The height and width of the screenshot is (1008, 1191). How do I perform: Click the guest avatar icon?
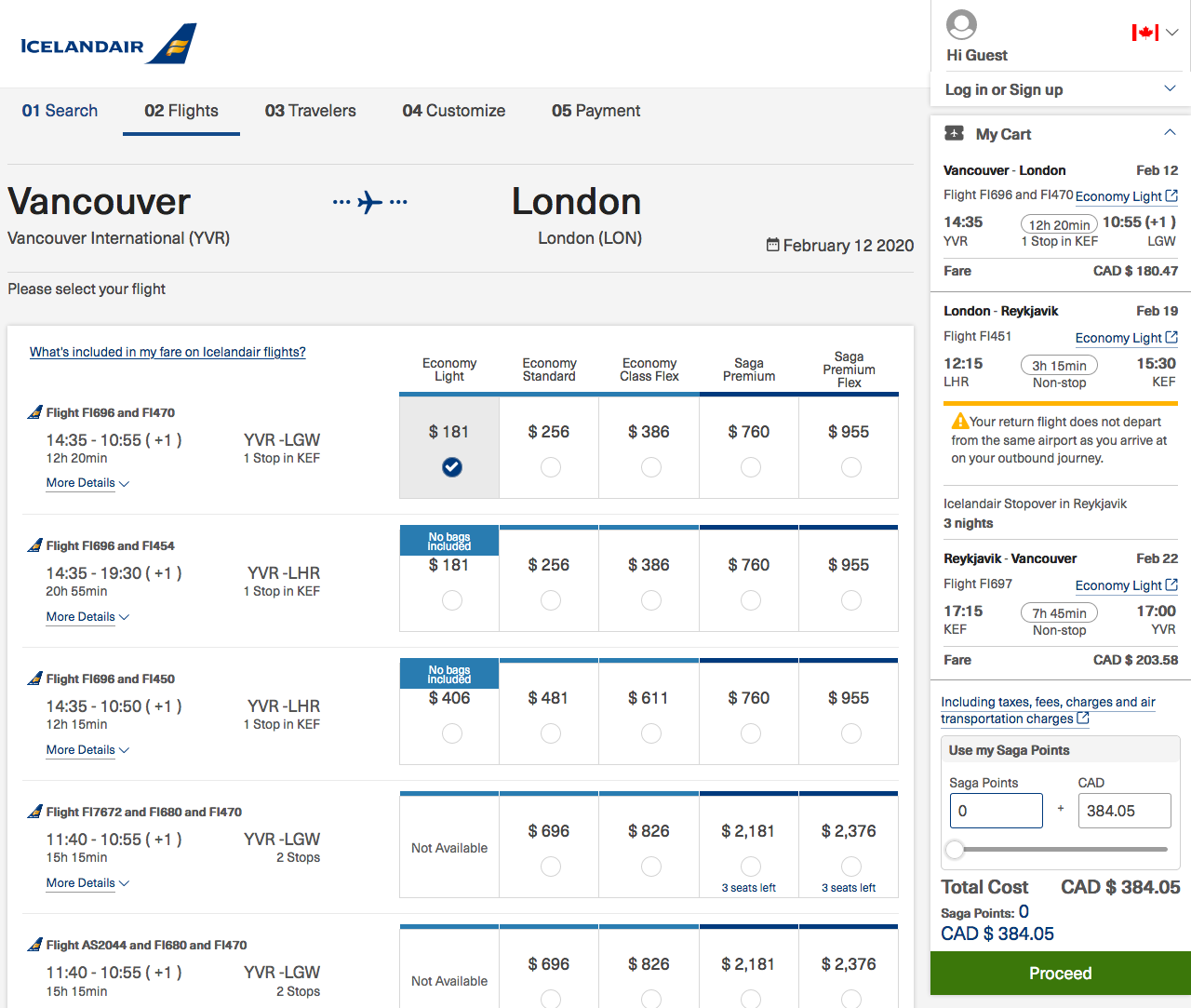coord(960,25)
